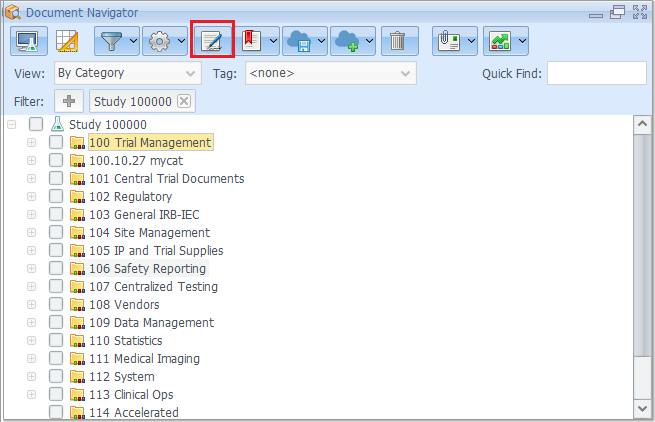This screenshot has width=655, height=422.
Task: Click the grid and ruler toolbar icon
Action: [x=67, y=41]
